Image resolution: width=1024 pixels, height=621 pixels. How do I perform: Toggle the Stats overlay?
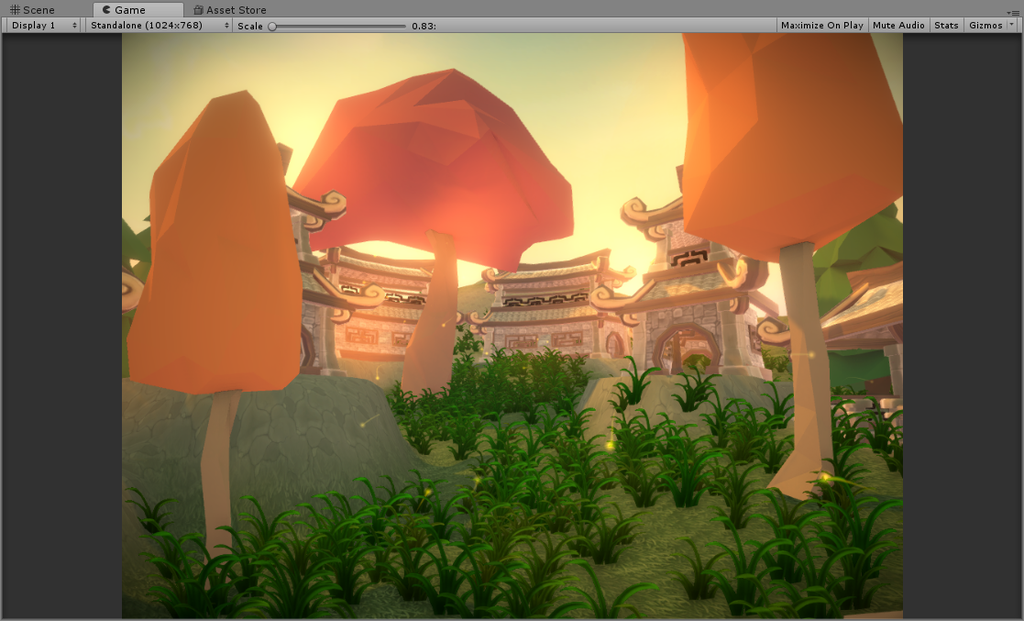click(x=945, y=25)
